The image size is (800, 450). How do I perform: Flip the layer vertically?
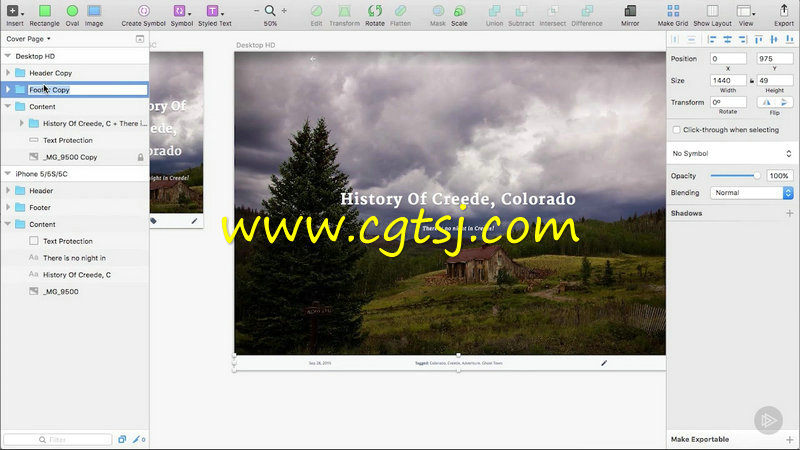(784, 103)
